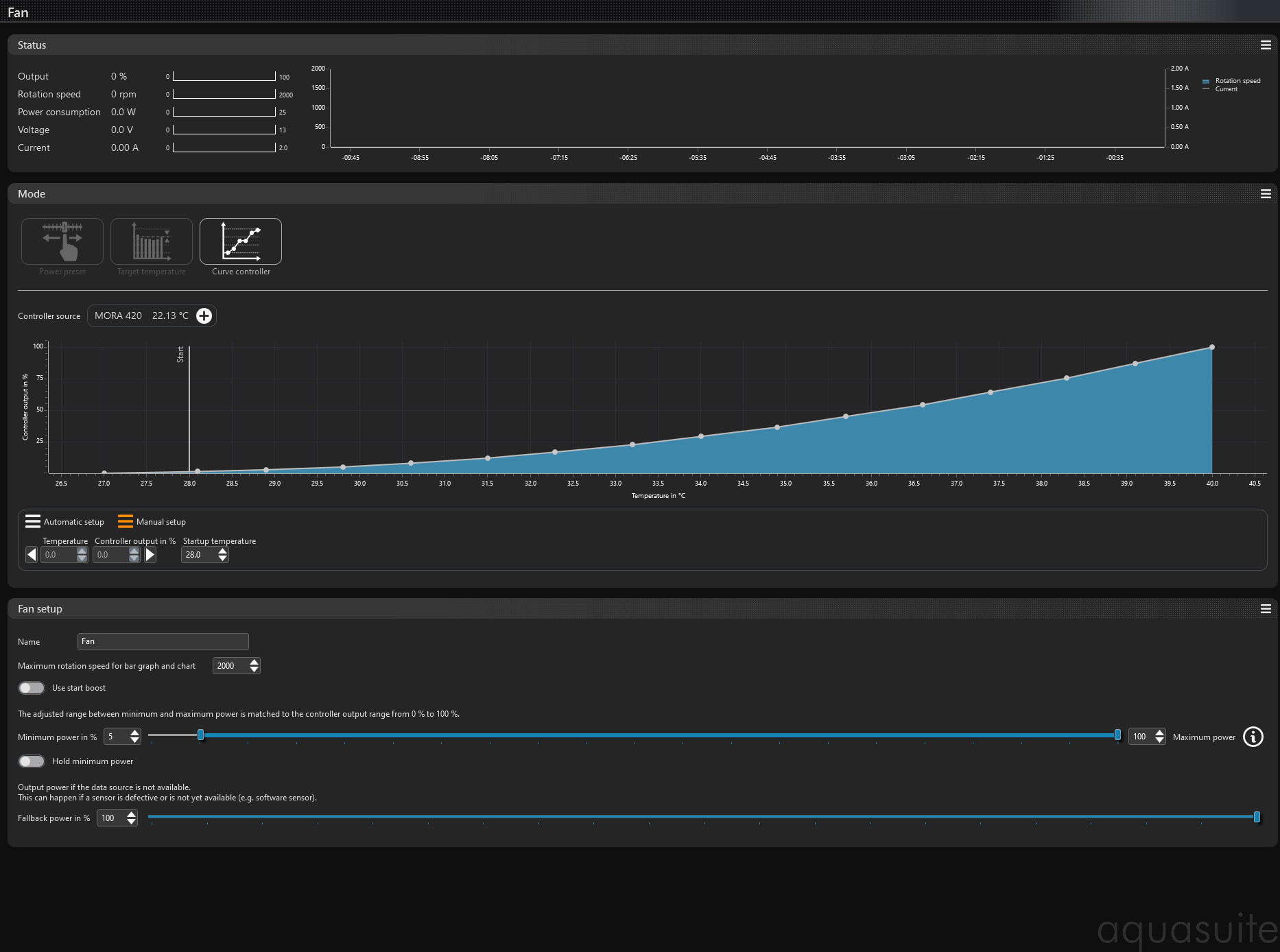Click the Startup temperature value field

[198, 555]
